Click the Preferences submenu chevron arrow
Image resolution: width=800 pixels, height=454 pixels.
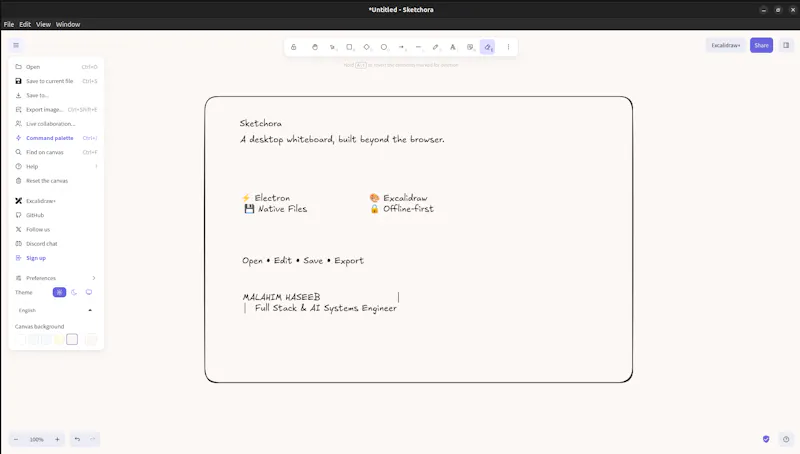click(94, 278)
